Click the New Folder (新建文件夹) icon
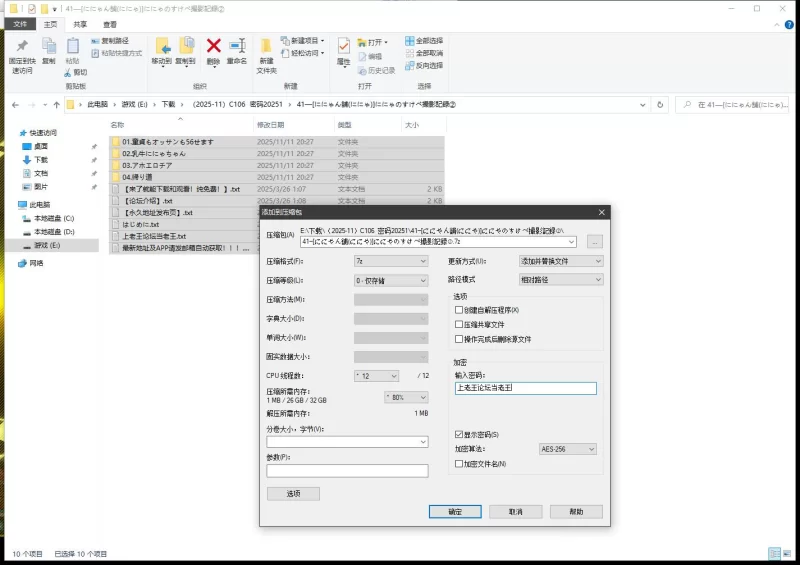The image size is (800, 565). click(x=266, y=50)
